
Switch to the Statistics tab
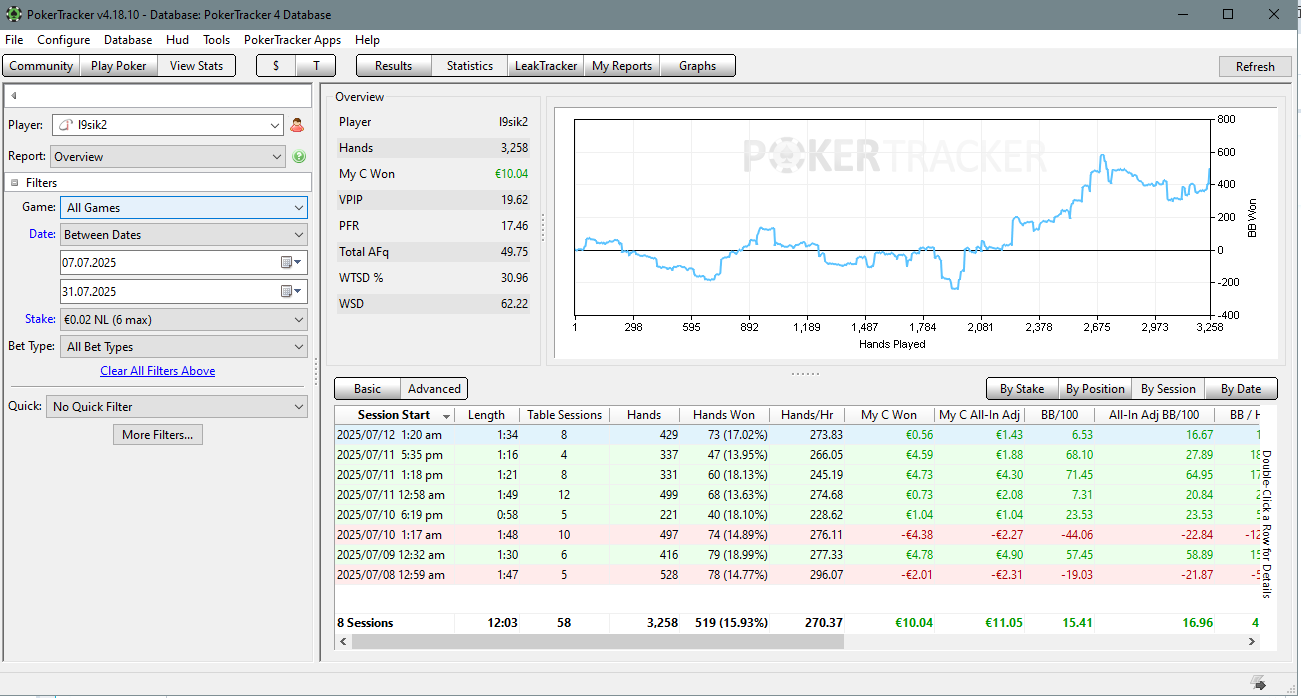470,66
